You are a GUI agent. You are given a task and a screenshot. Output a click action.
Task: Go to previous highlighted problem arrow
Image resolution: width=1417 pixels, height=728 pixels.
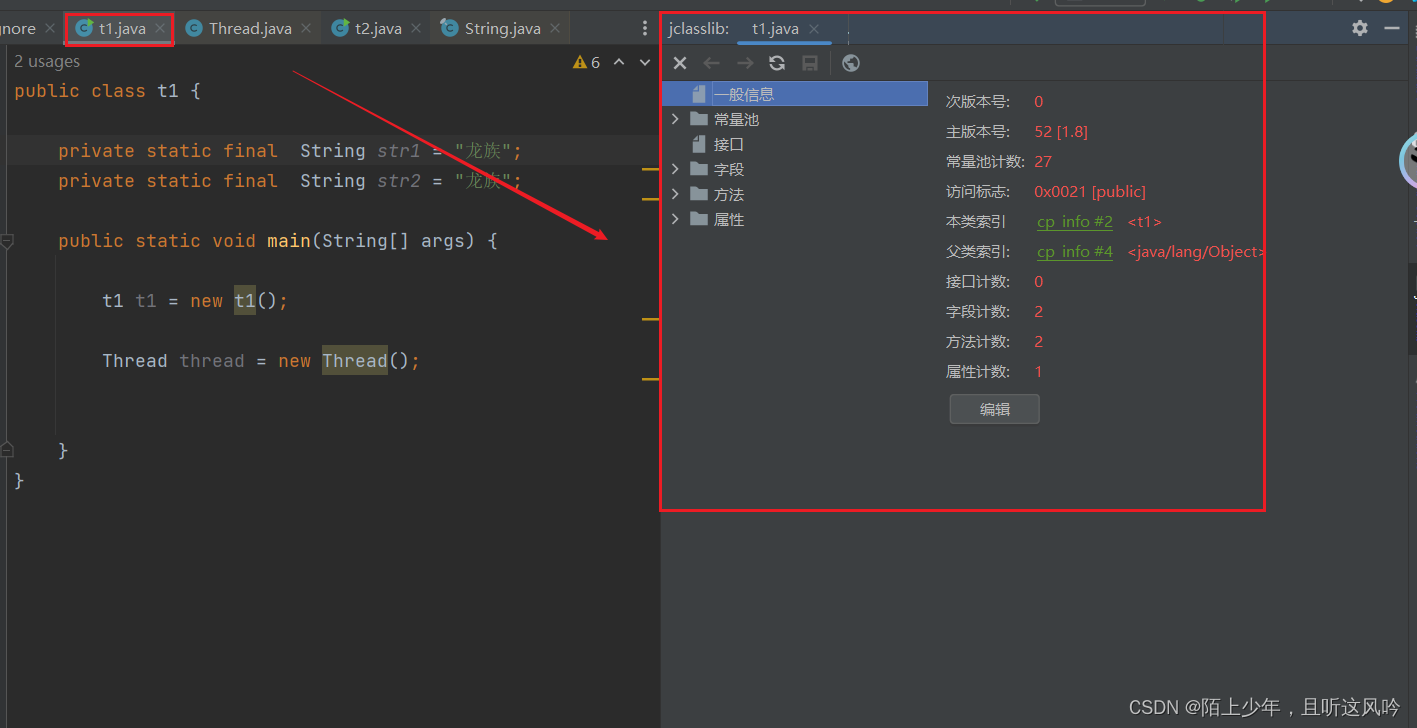click(619, 62)
